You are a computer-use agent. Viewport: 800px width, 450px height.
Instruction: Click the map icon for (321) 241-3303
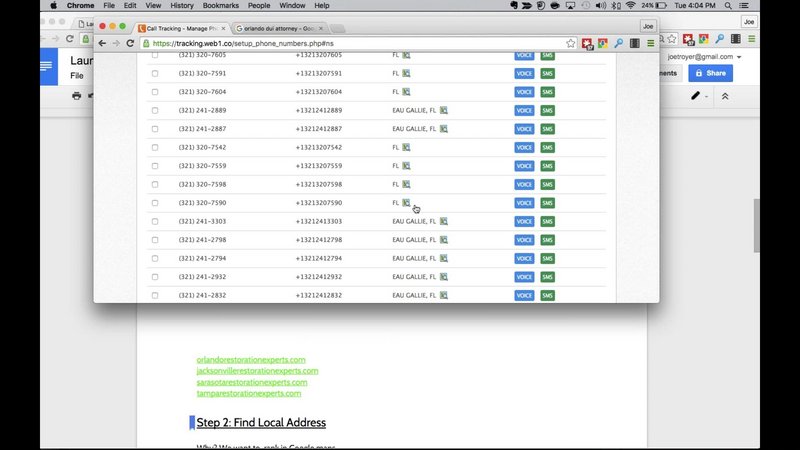444,221
